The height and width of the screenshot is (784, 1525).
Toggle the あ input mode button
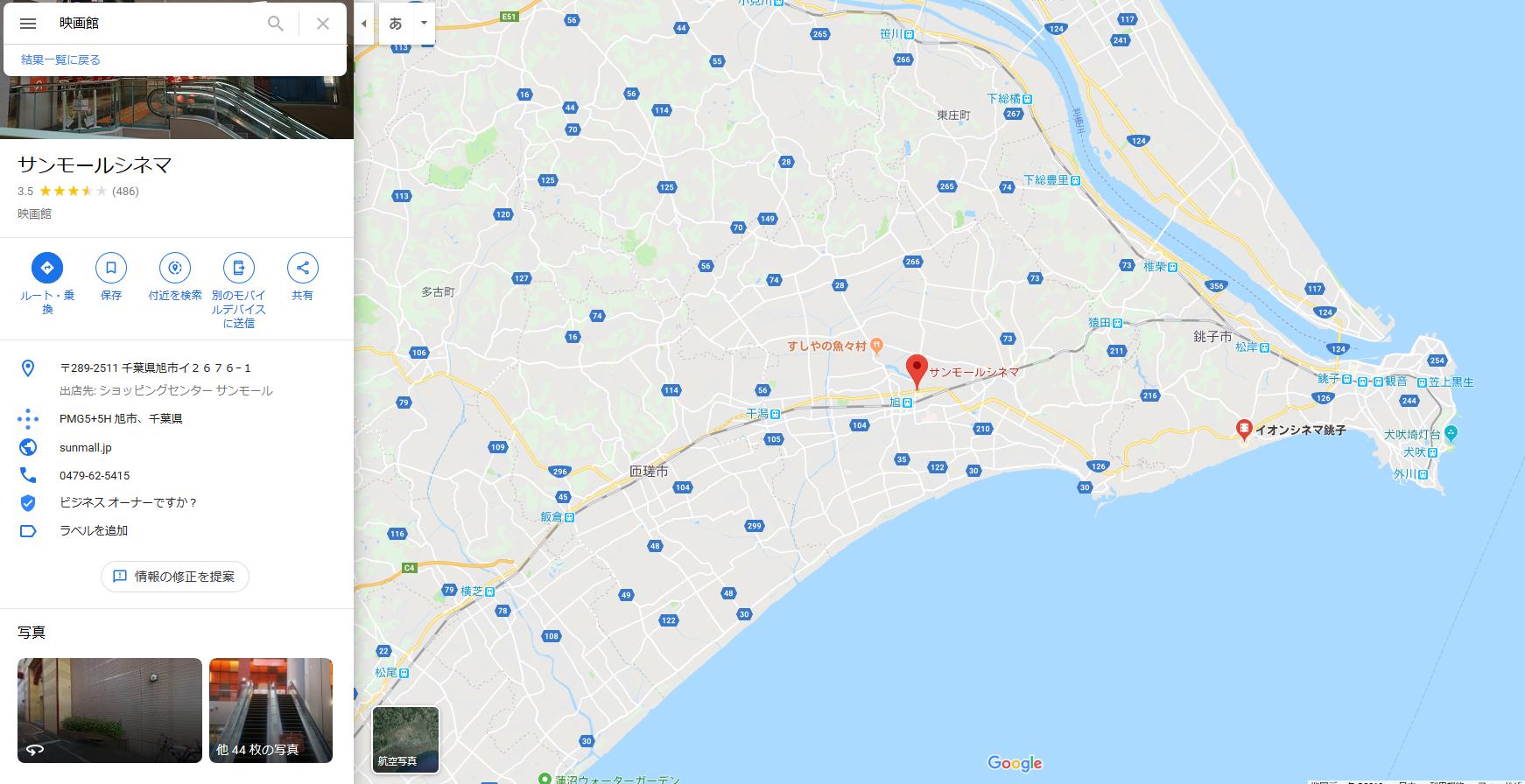[396, 24]
